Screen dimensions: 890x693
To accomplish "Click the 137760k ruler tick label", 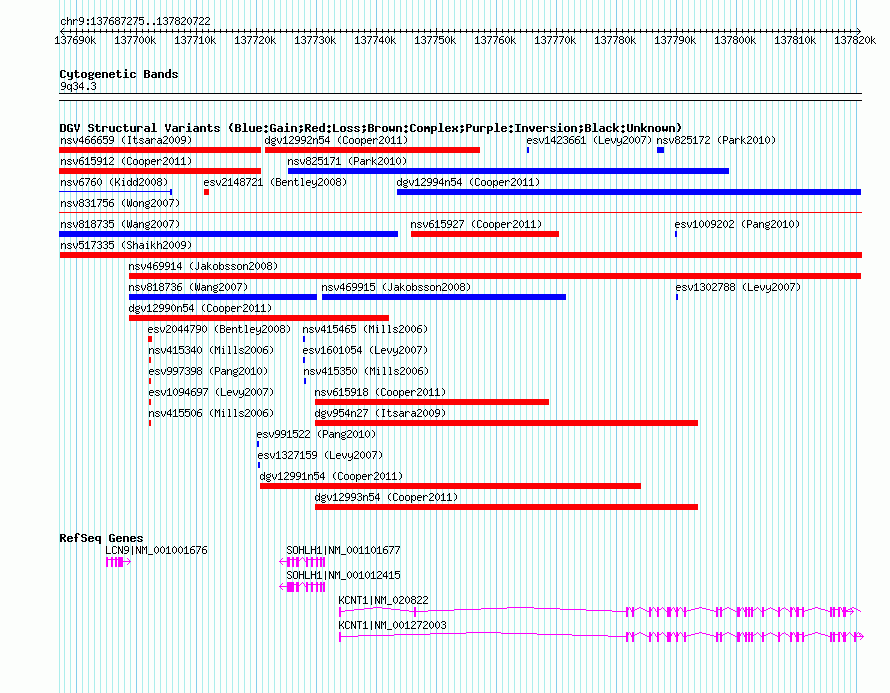I will (x=495, y=40).
